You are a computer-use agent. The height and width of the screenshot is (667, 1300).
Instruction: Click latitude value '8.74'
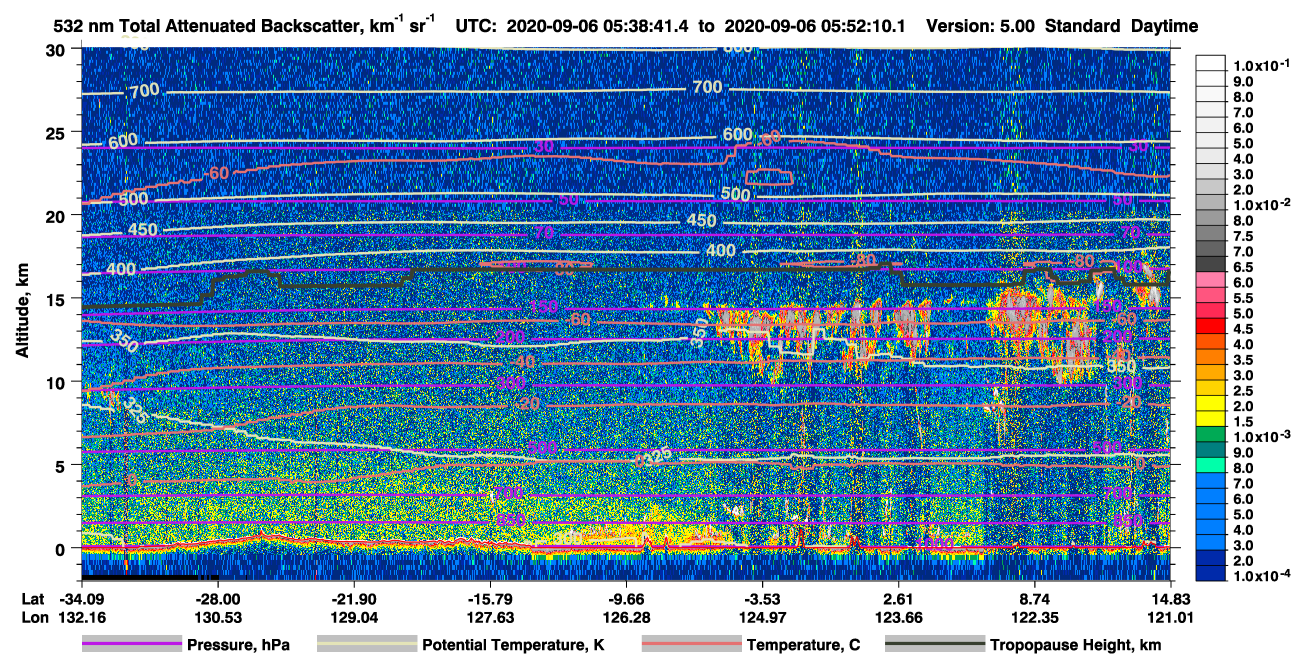tap(1035, 598)
